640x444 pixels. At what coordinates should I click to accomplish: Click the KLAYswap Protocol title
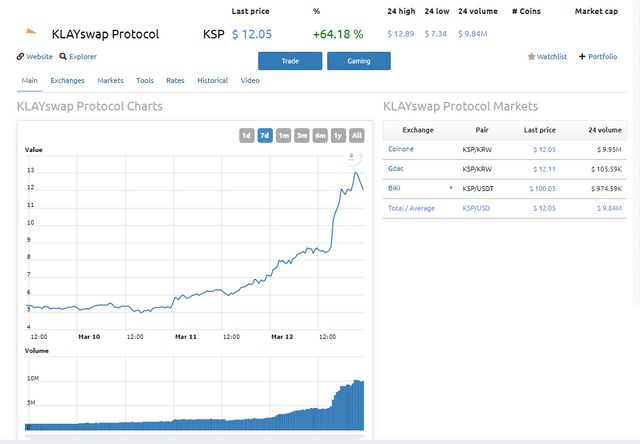[x=105, y=34]
